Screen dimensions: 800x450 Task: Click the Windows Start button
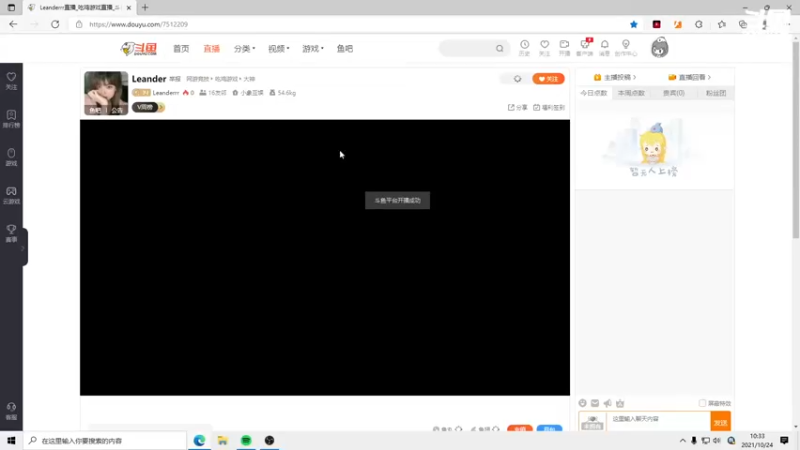click(11, 440)
